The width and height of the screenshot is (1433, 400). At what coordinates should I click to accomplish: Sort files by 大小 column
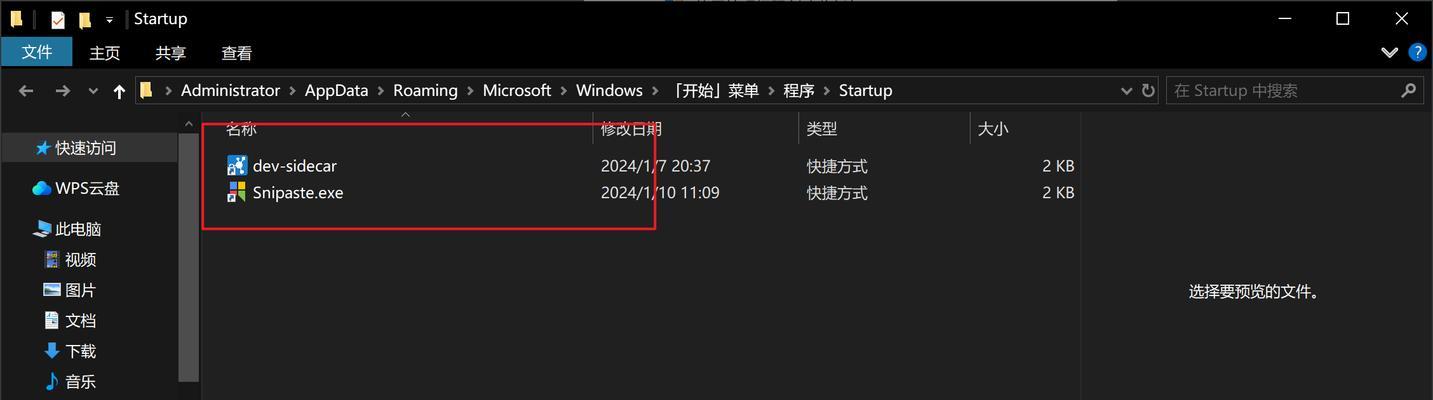(x=993, y=129)
